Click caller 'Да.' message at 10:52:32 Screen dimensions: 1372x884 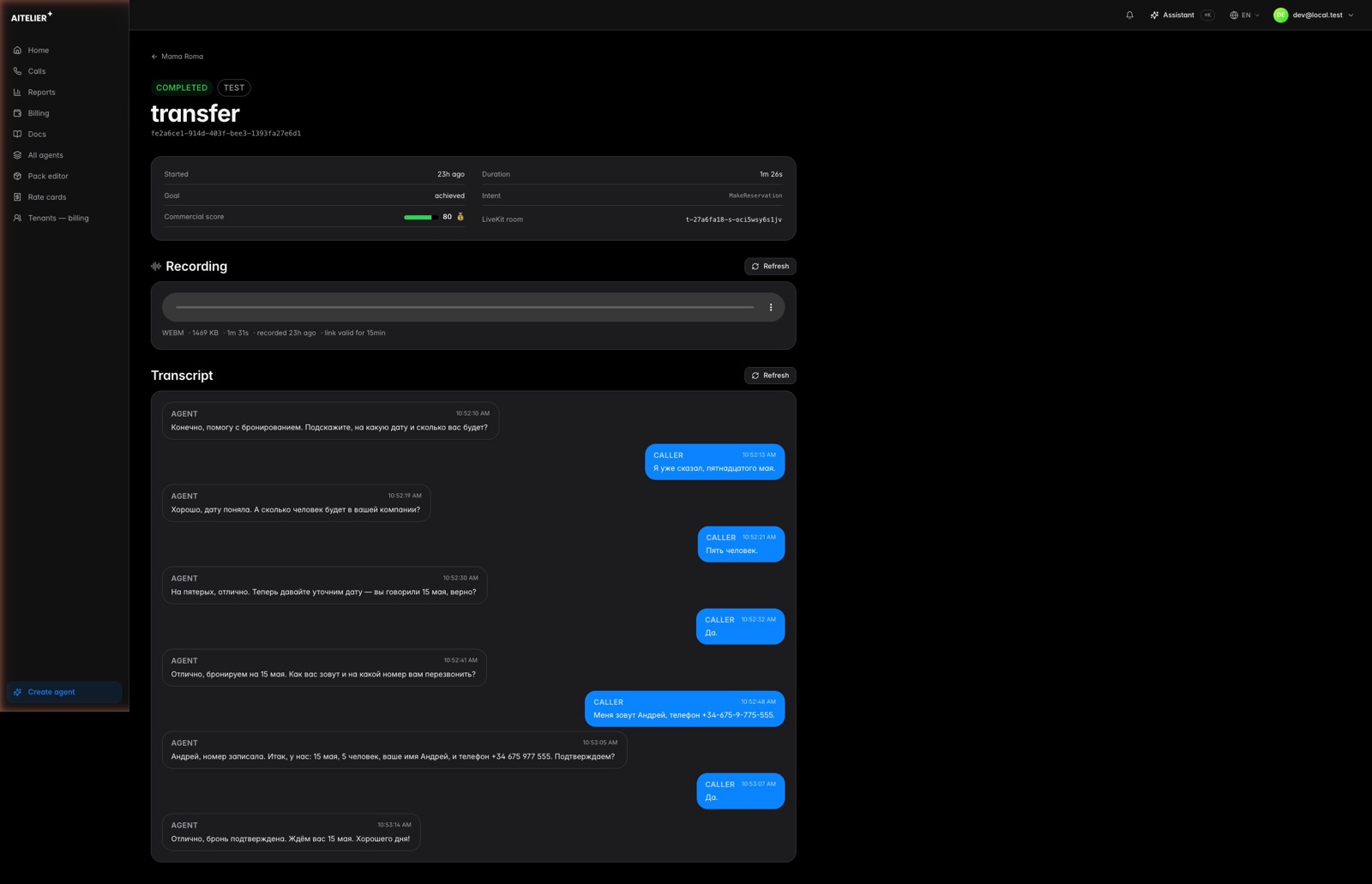point(740,626)
